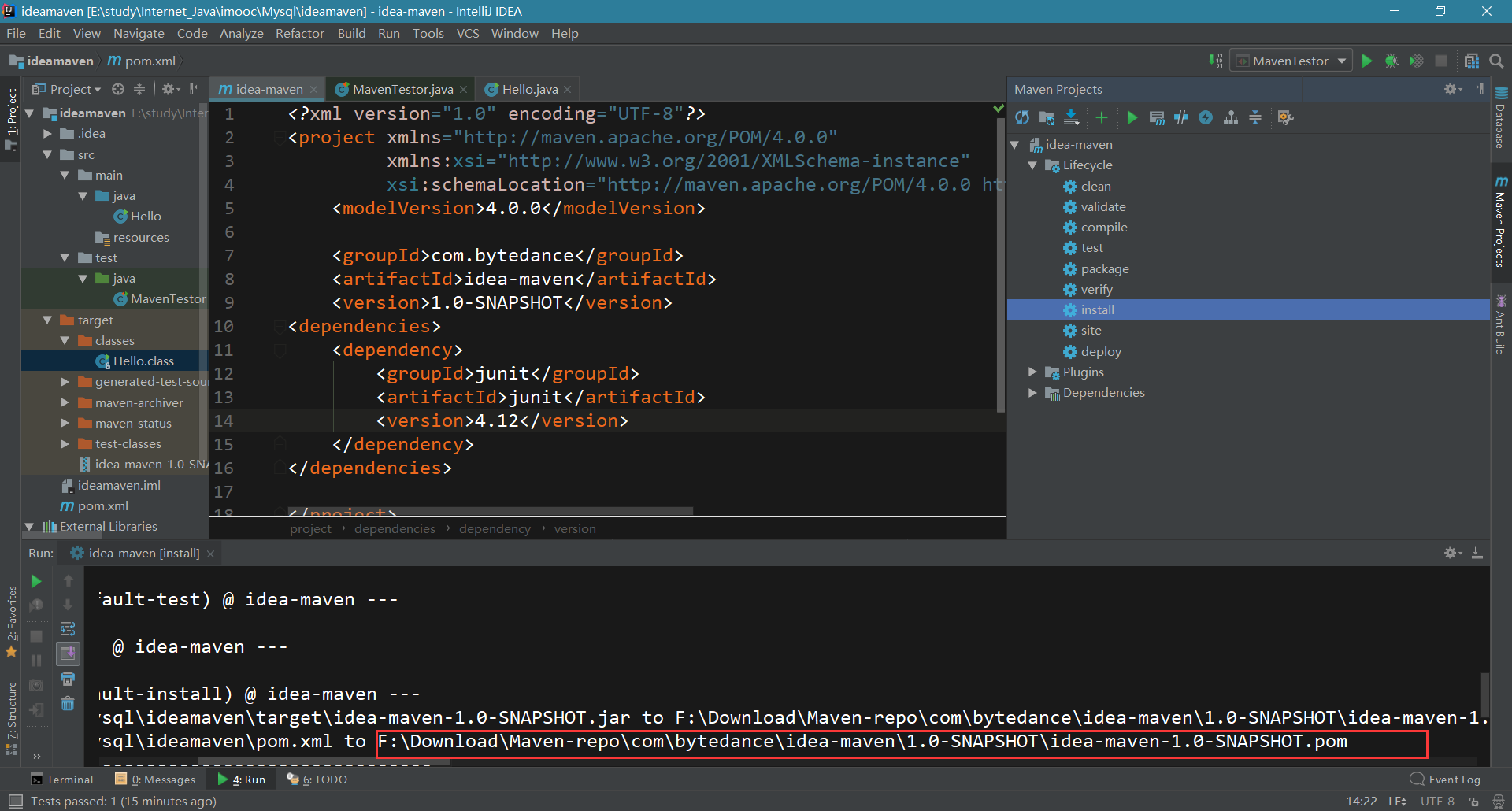Select the package lifecycle phase

1104,268
